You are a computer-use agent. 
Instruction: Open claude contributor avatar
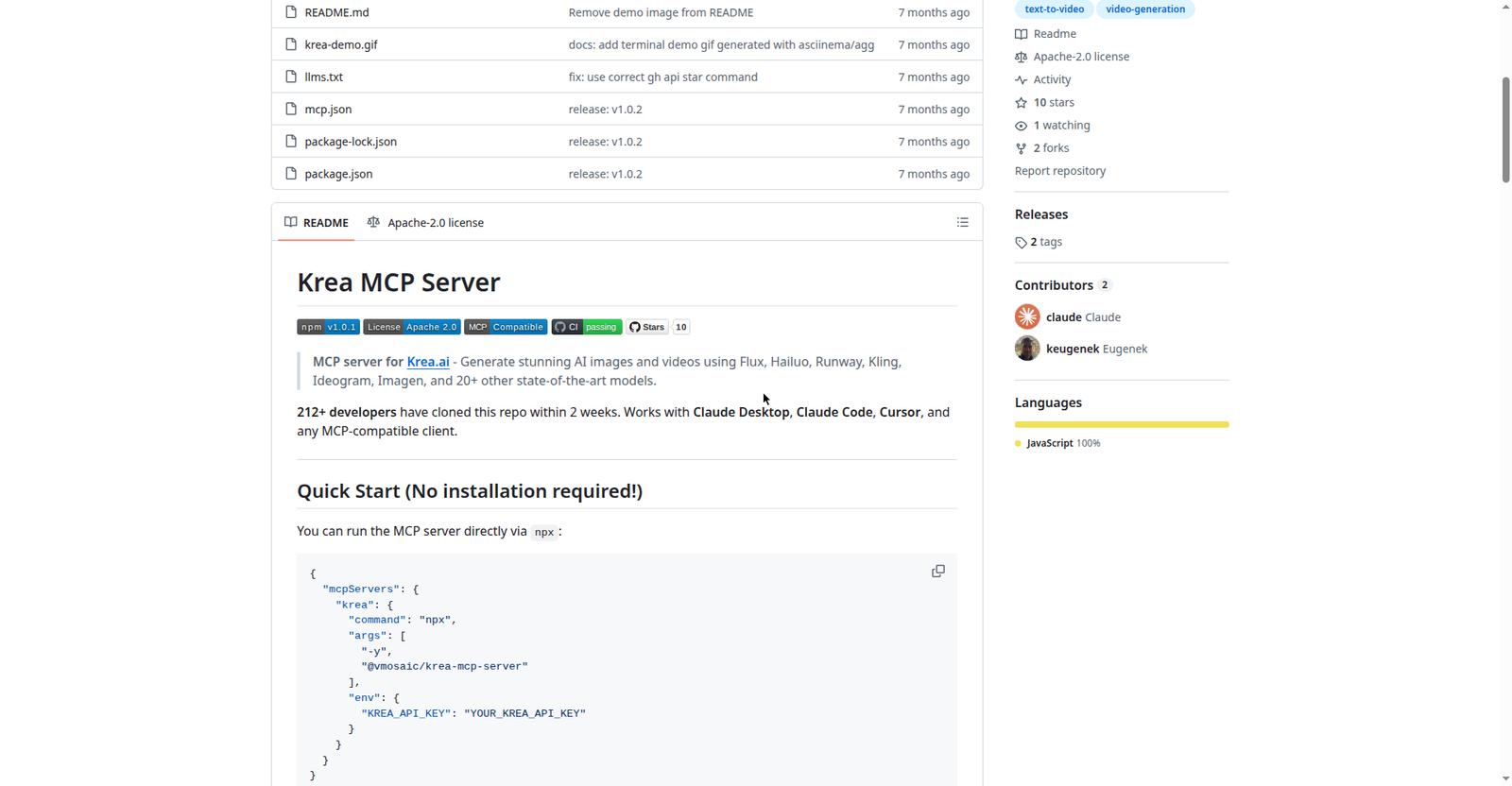[x=1027, y=316]
